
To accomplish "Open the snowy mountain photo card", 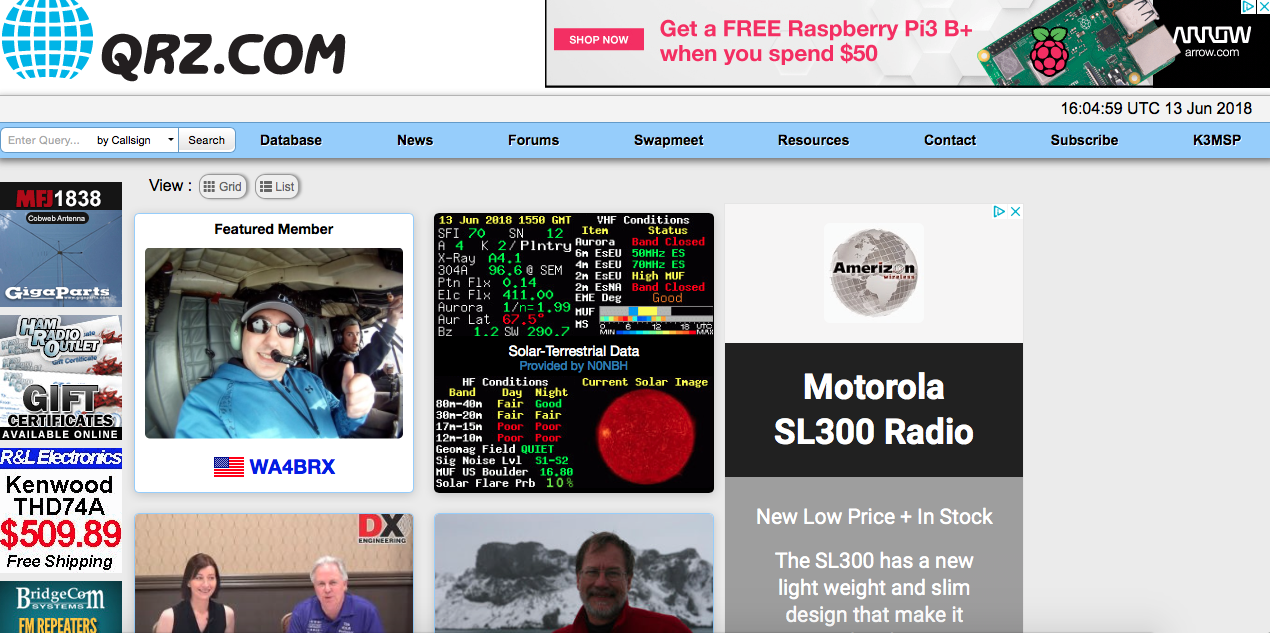I will pos(574,573).
